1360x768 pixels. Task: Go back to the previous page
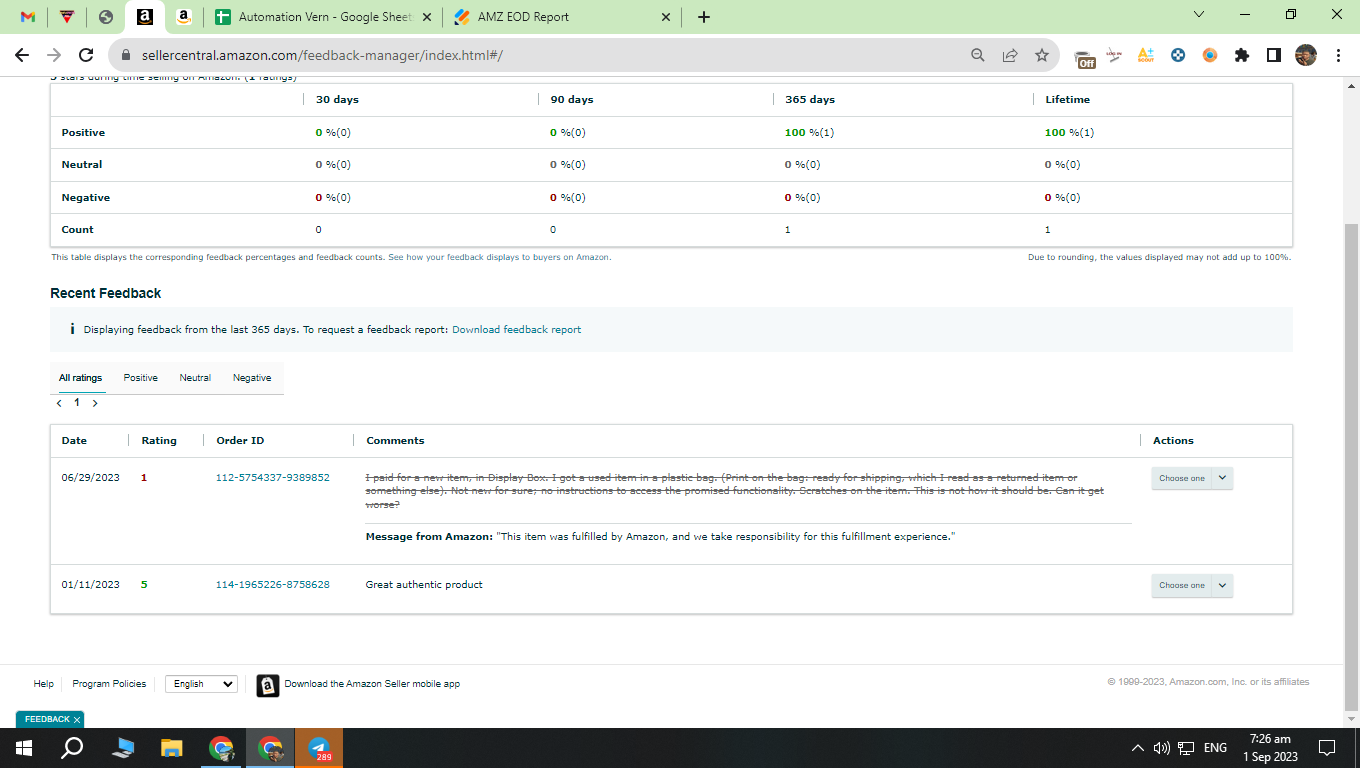pyautogui.click(x=23, y=55)
